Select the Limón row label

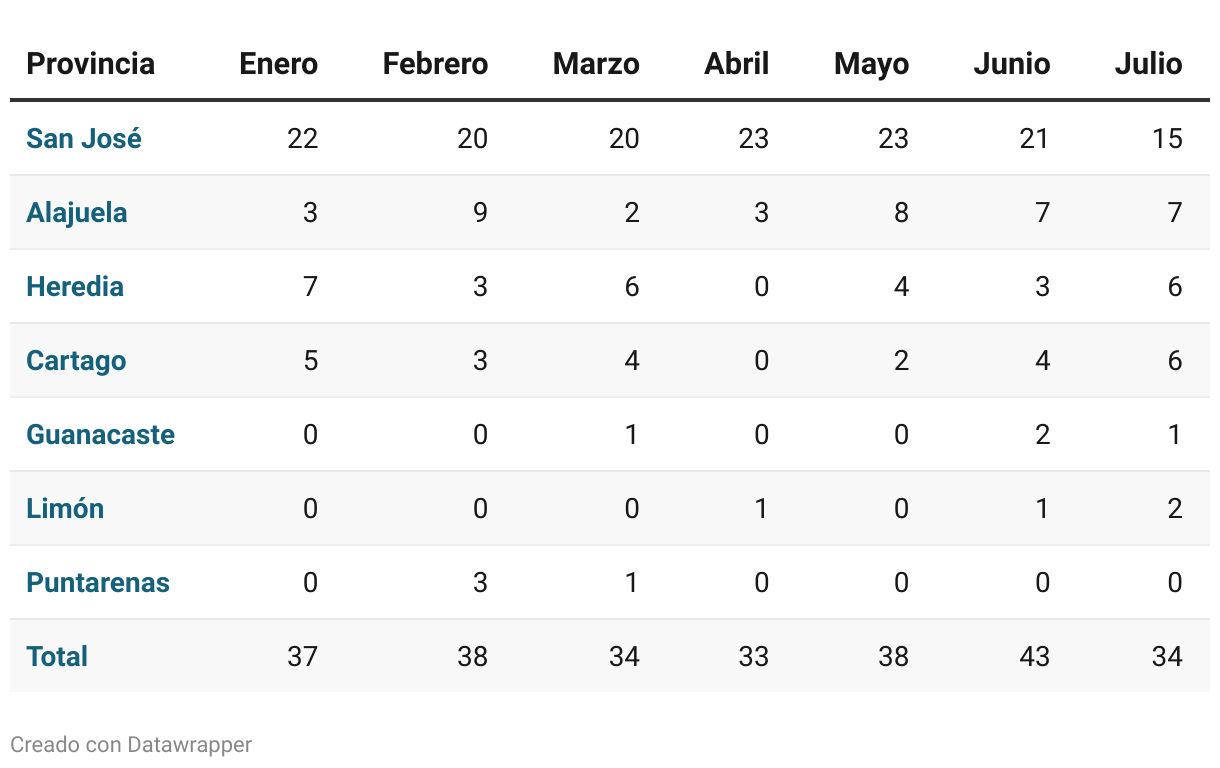[65, 508]
